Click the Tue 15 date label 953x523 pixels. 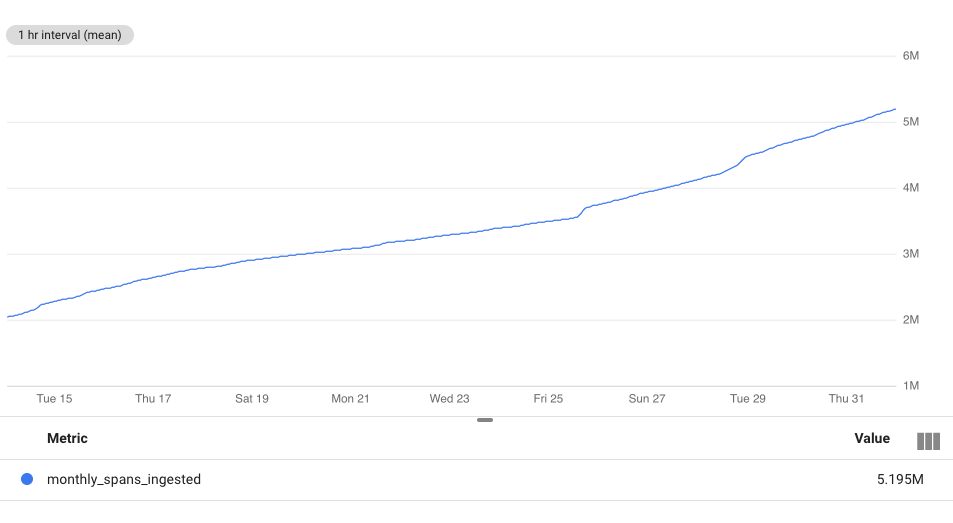54,398
